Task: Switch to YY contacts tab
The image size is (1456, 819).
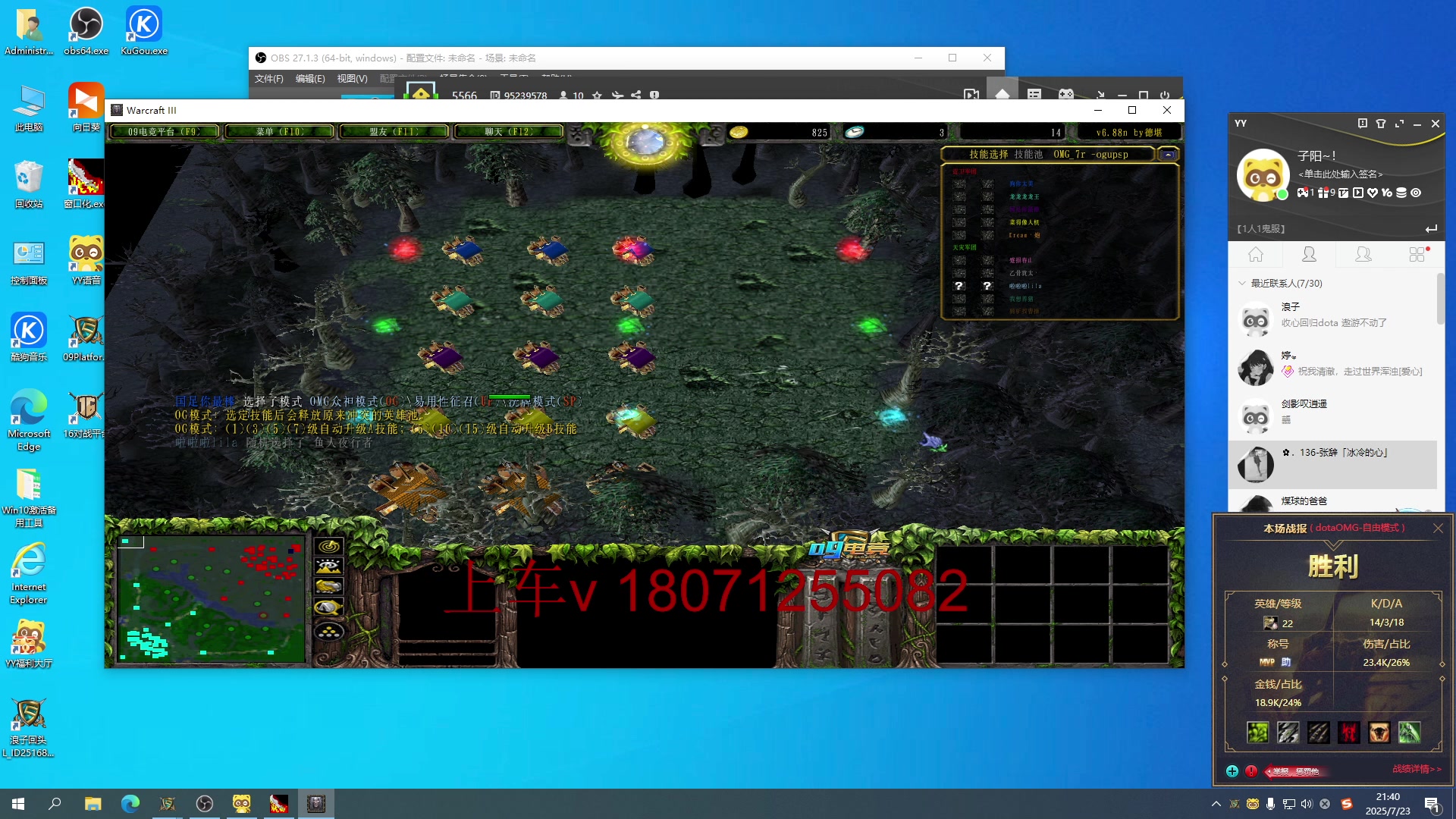Action: (x=1309, y=254)
